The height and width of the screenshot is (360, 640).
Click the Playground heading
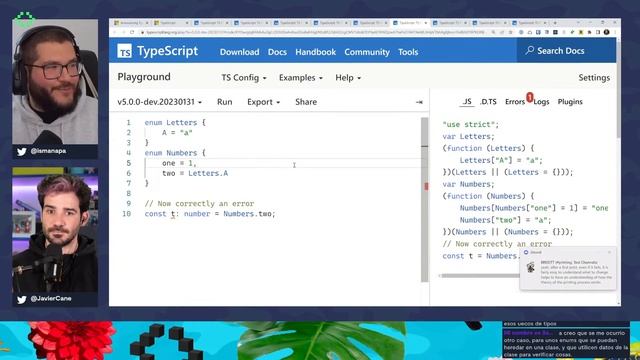pos(144,77)
